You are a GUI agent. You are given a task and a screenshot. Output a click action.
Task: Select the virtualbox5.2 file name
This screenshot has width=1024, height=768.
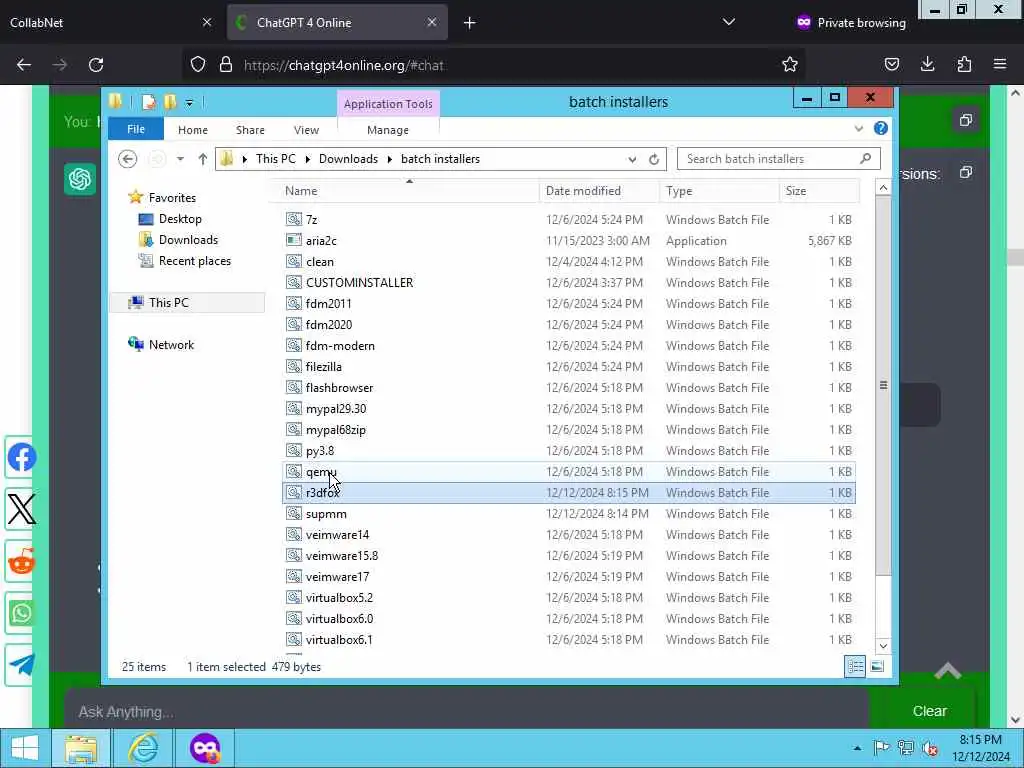tap(339, 598)
